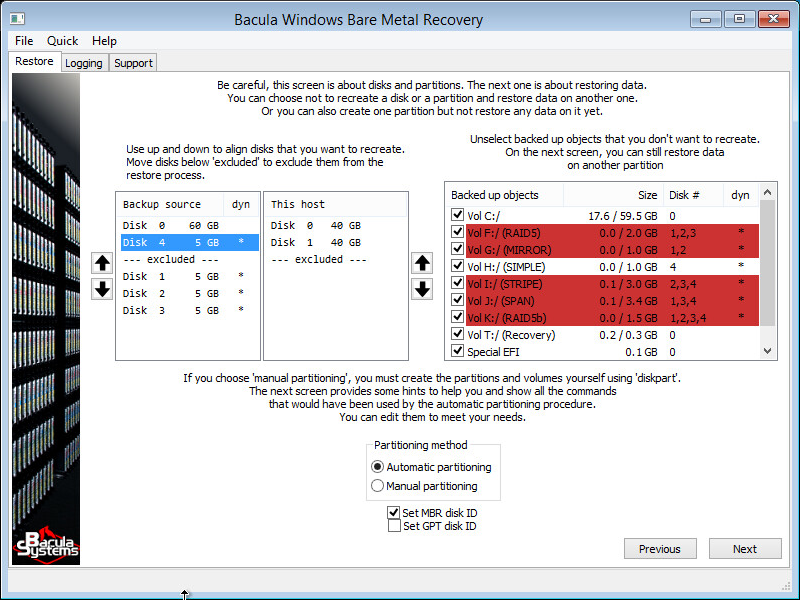Click the Disk # column header

(693, 195)
